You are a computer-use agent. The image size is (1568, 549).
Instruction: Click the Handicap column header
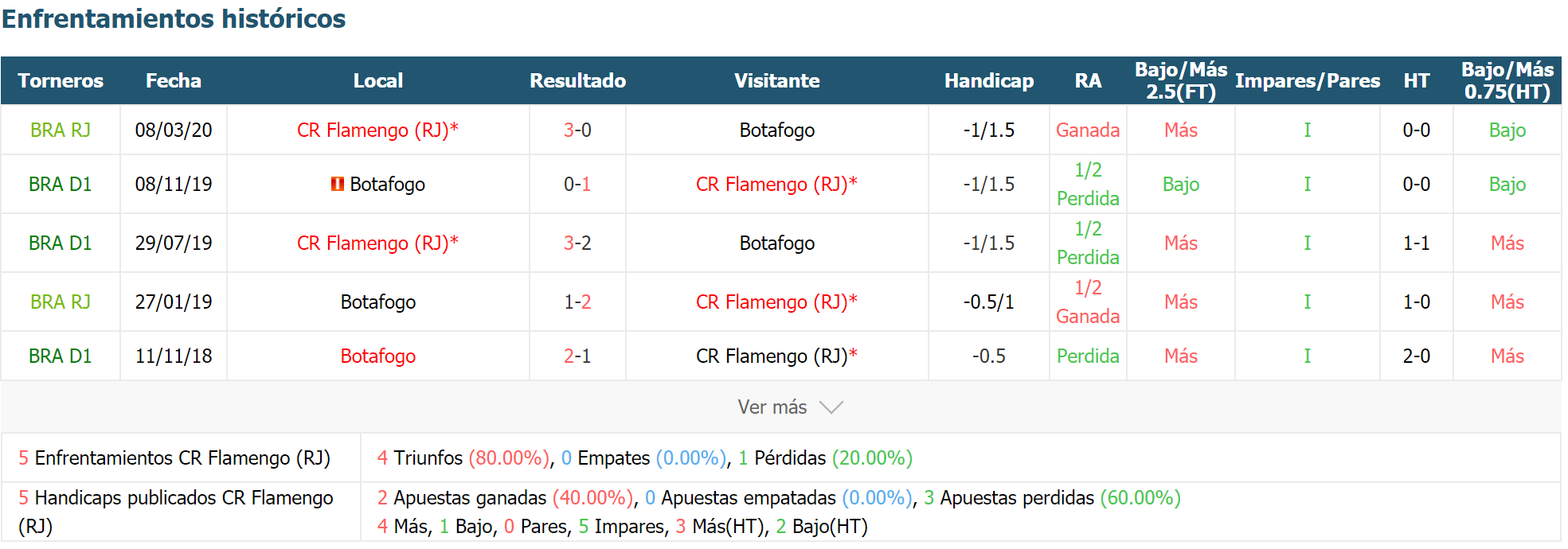988,80
